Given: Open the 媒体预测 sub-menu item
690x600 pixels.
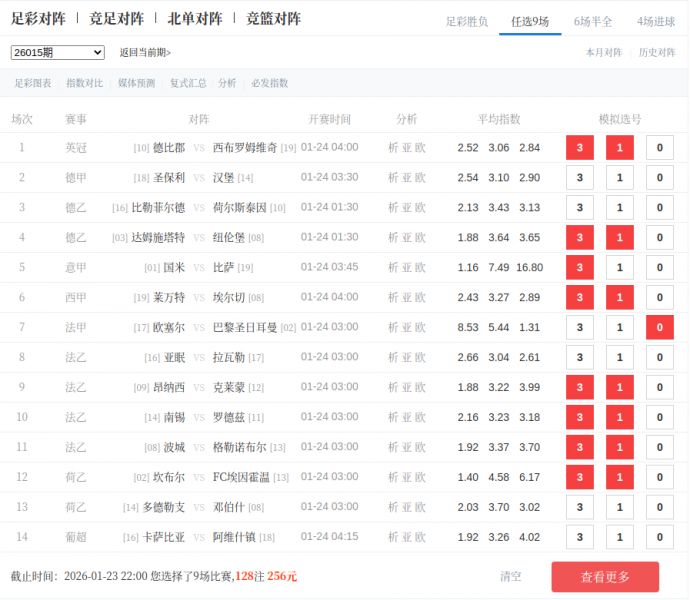Looking at the screenshot, I should (x=136, y=83).
